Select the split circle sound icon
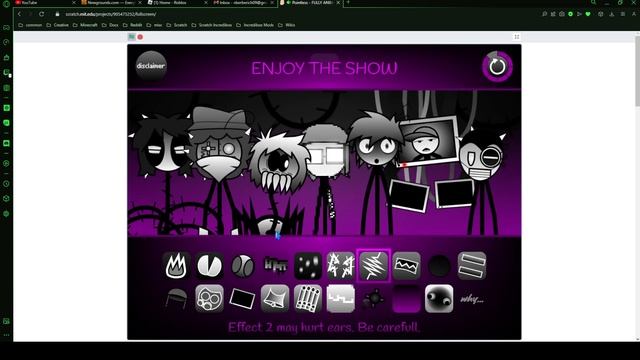Screen dimensions: 640x360 pos(209,266)
